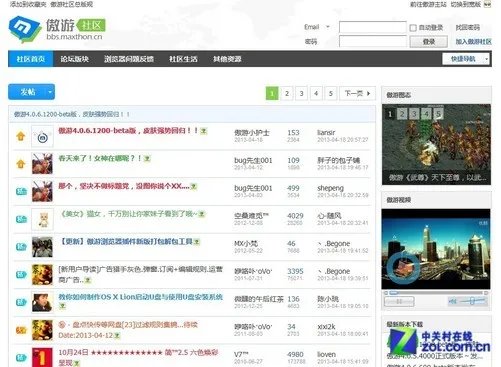
Task: Click the top-right width switch icon
Action: tap(487, 4)
